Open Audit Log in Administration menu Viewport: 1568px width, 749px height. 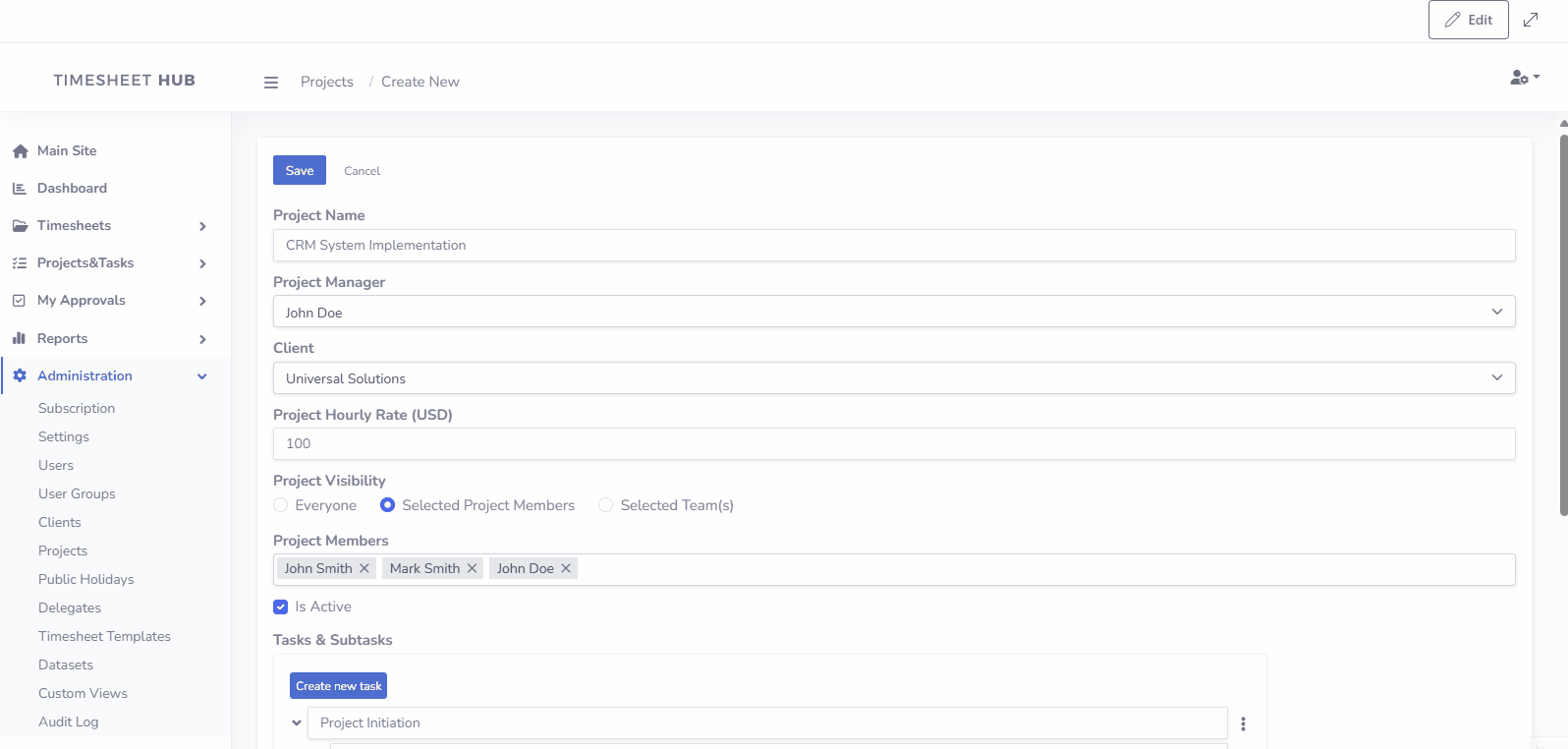(68, 721)
